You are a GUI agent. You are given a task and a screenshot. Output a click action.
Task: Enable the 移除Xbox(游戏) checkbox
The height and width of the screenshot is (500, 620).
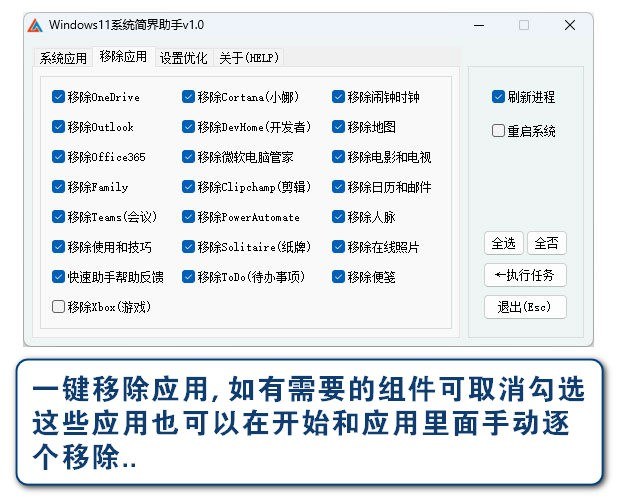click(58, 307)
